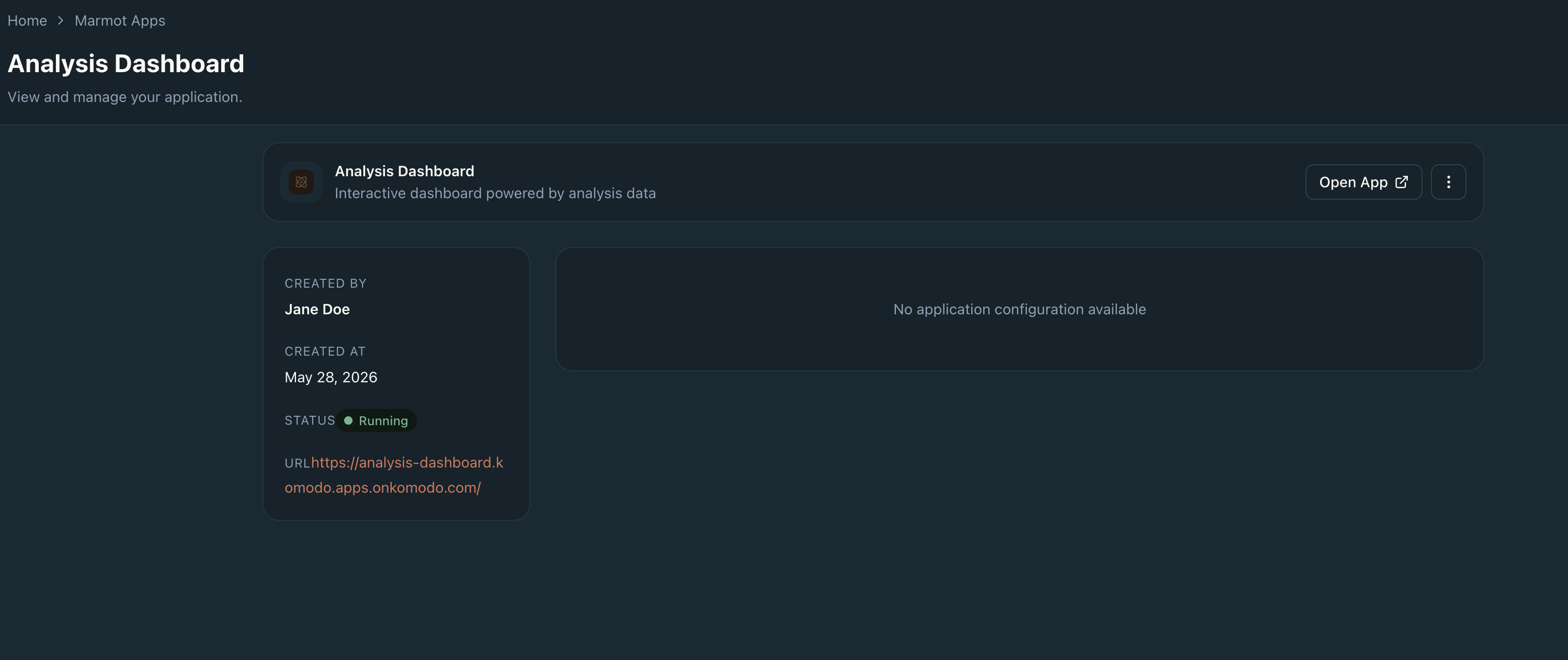This screenshot has width=1568, height=660.
Task: Click the breadcrumb chevron separator
Action: click(x=60, y=21)
